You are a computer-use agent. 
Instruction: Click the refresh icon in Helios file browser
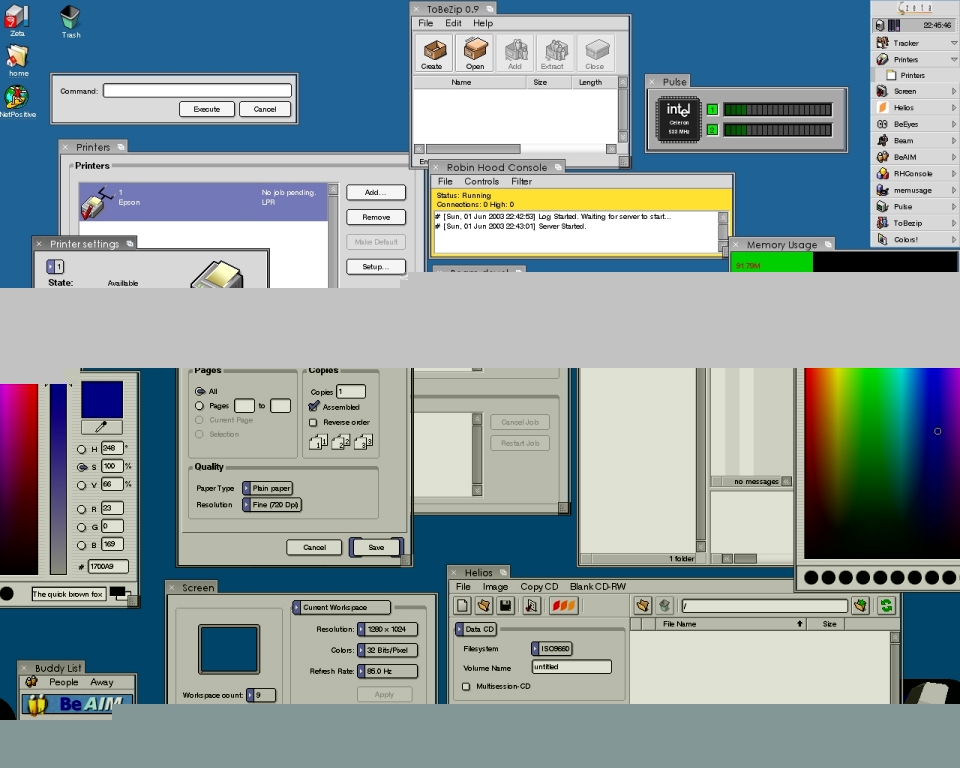[885, 606]
